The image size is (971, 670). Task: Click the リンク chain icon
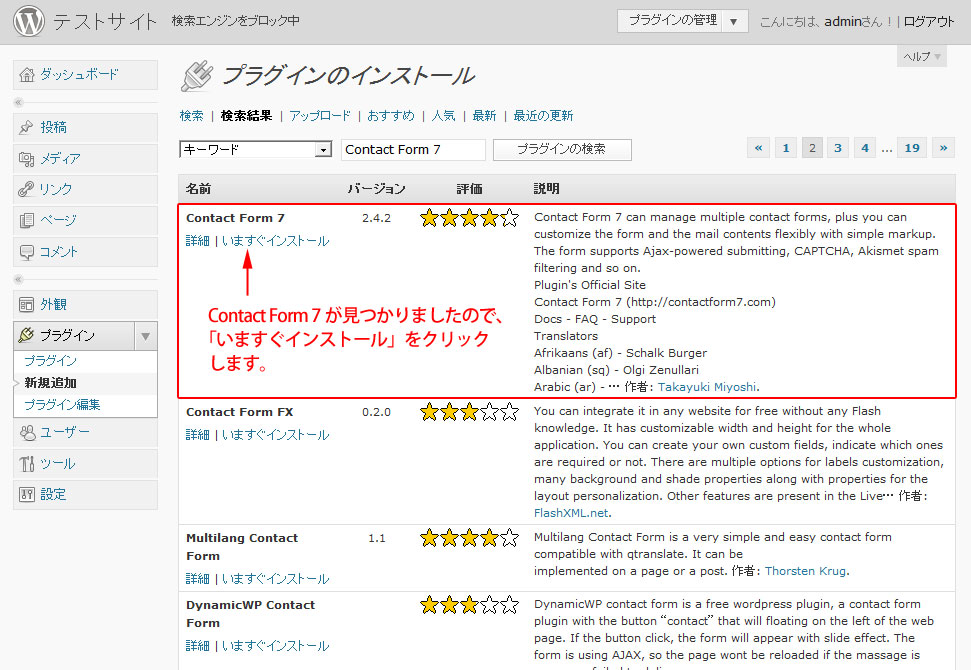pyautogui.click(x=26, y=189)
